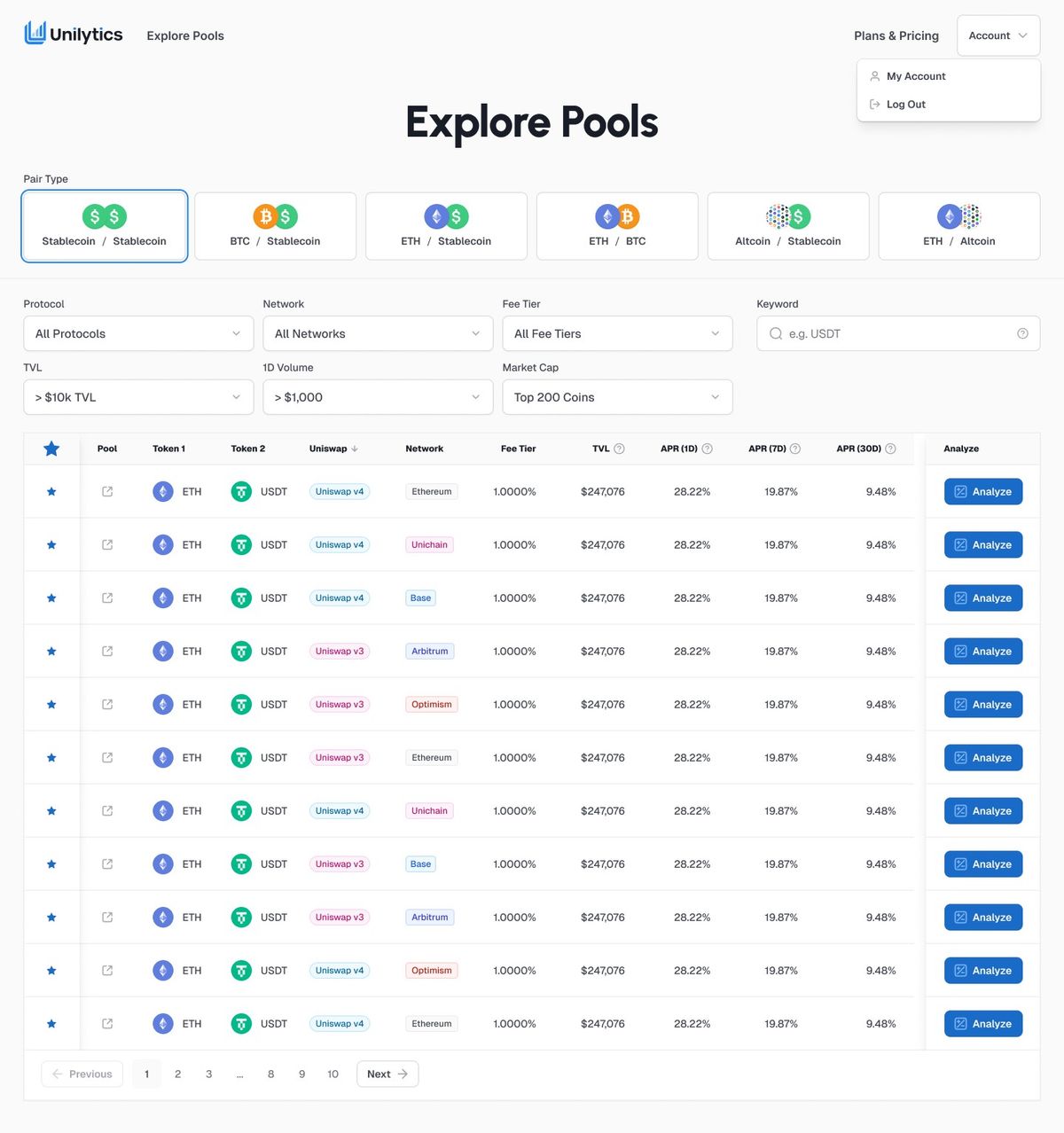Select BTC / Stablecoin pair type
The width and height of the screenshot is (1064, 1133).
[275, 226]
